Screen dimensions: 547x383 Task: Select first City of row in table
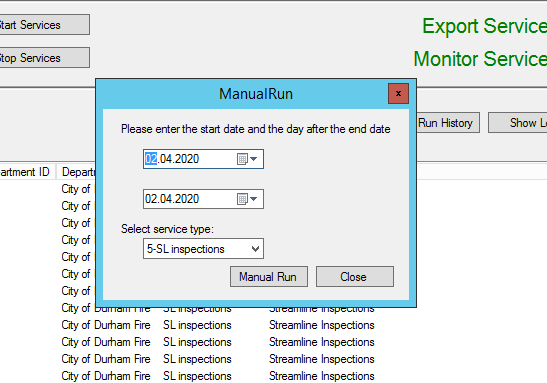tap(76, 189)
